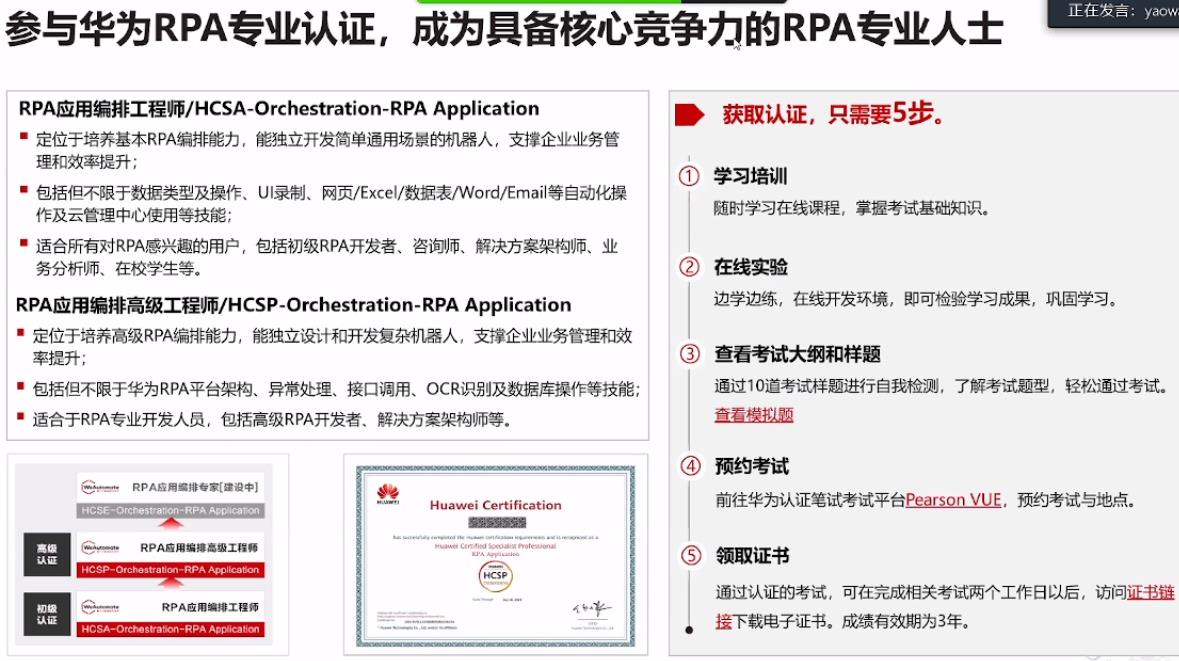Open the 查看模拟题 link
The height and width of the screenshot is (661, 1179).
(x=753, y=415)
